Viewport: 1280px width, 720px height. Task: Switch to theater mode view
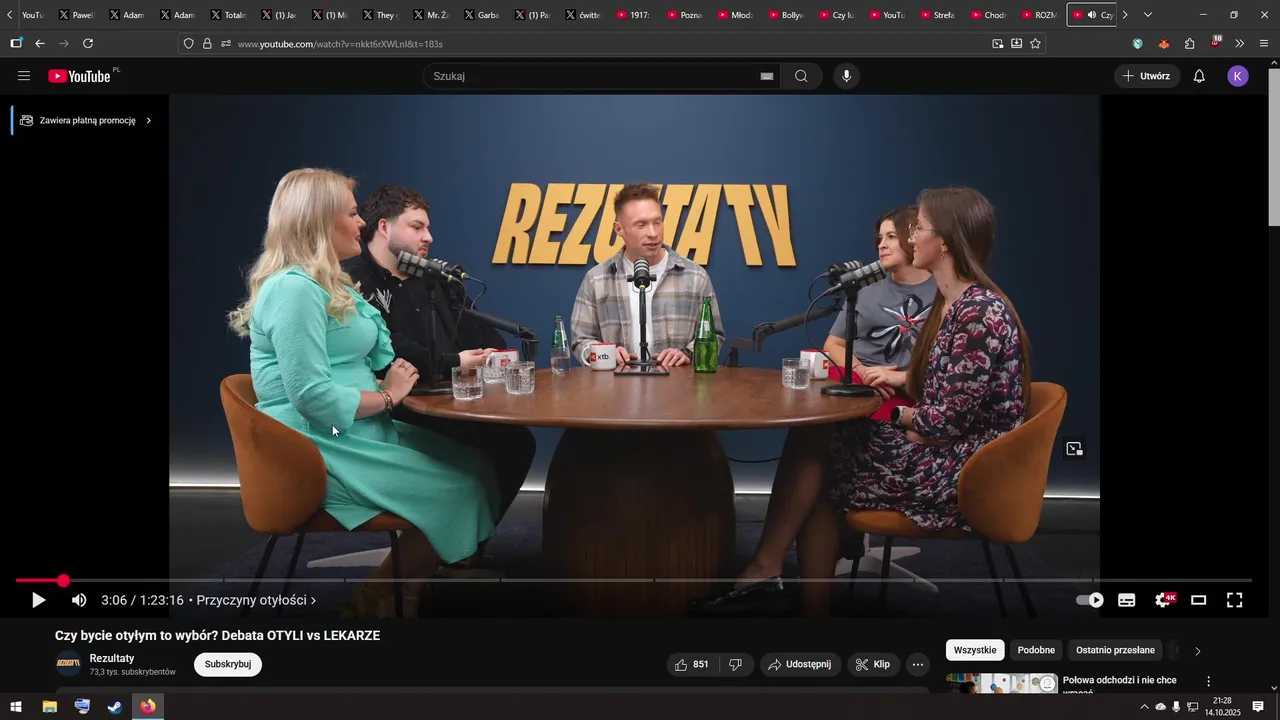click(x=1198, y=600)
